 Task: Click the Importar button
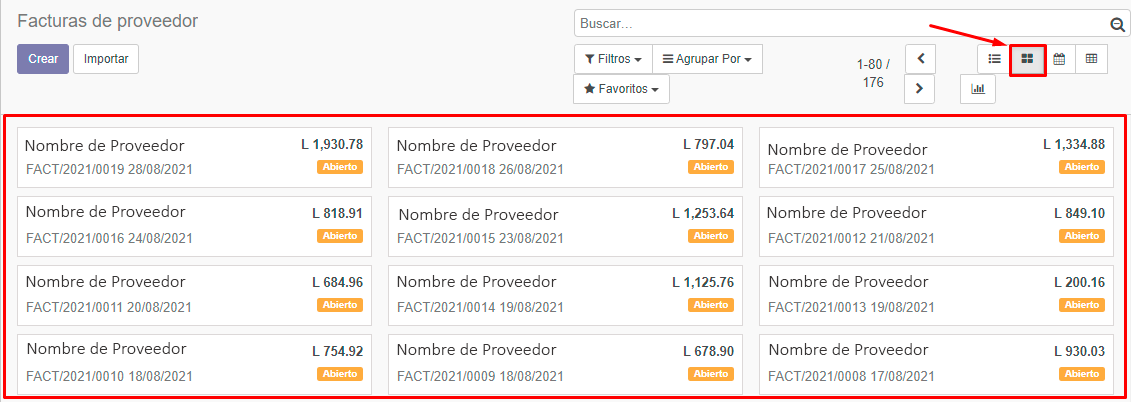106,59
